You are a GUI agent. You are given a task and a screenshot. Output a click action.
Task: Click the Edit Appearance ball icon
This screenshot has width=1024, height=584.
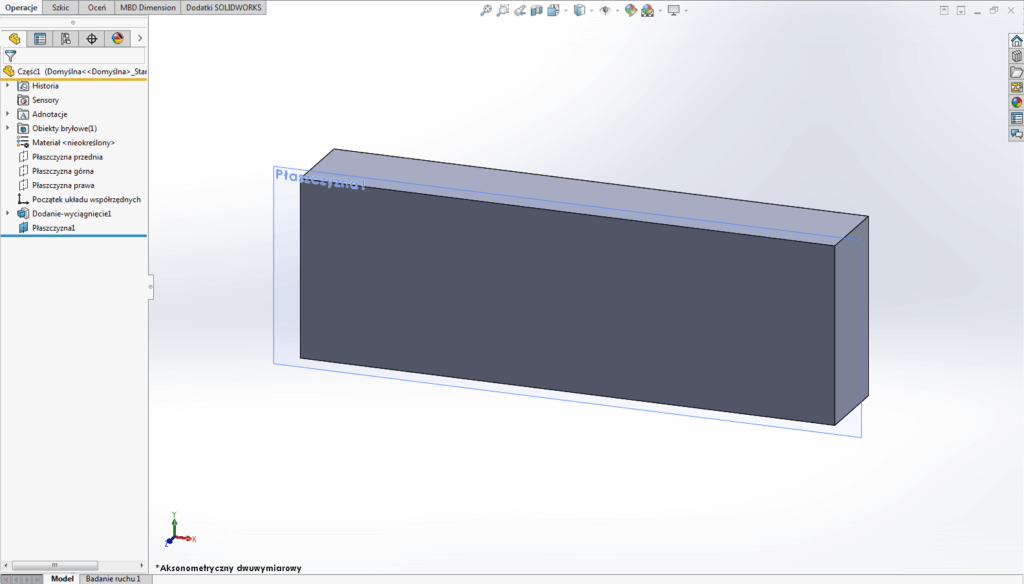click(x=631, y=9)
